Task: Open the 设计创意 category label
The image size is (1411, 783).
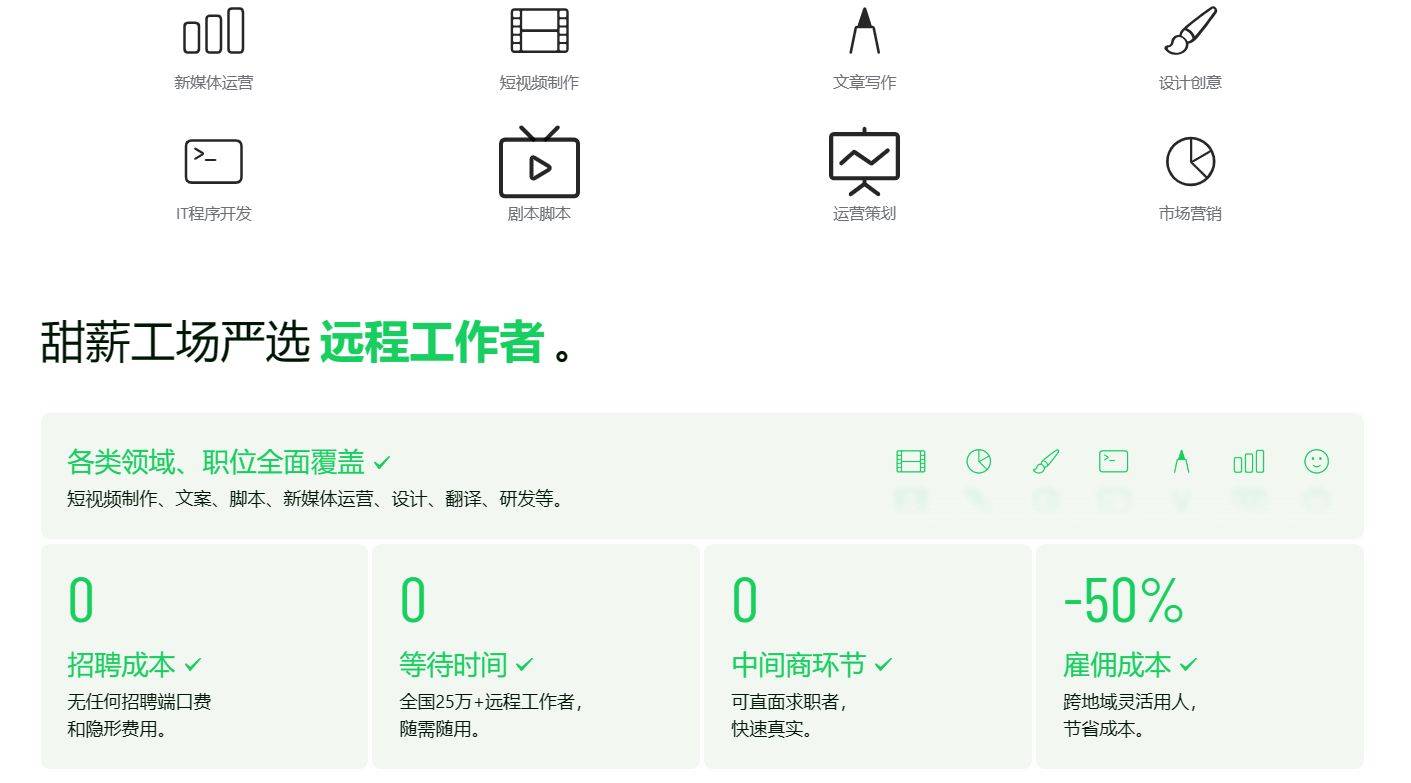Action: click(x=1190, y=83)
